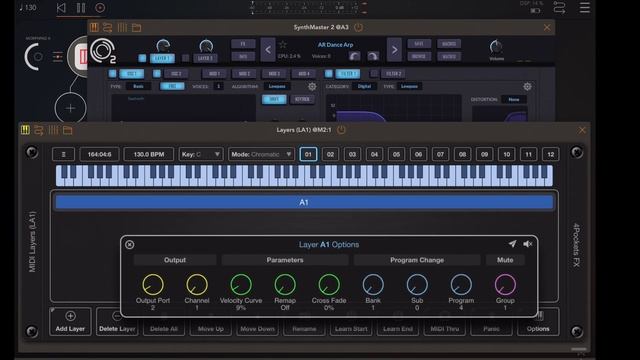The height and width of the screenshot is (360, 640).
Task: Open filter settings gear in SynthMaster
Action: [x=527, y=86]
